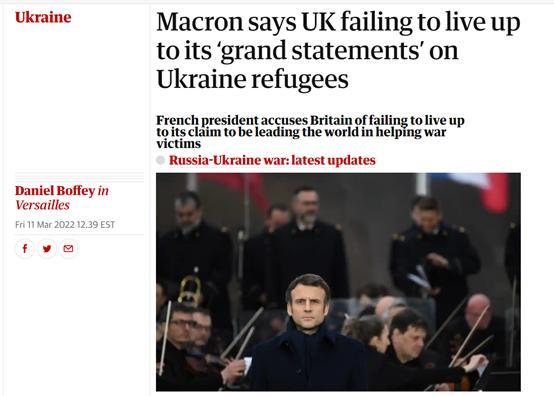
Task: Click the grey bullet beside latest updates
Action: (161, 160)
